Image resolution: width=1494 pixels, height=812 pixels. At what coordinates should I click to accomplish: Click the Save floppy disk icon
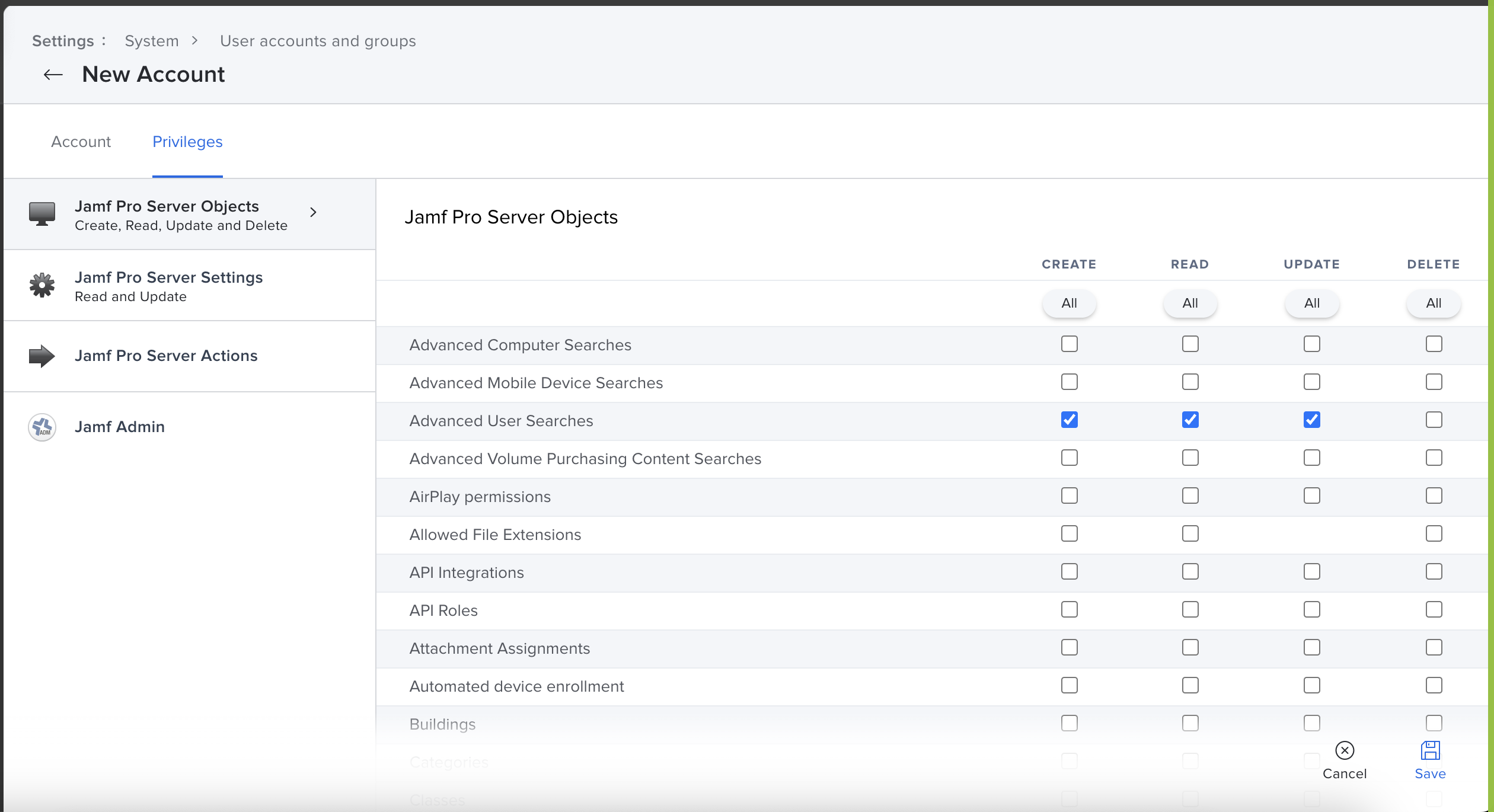click(x=1430, y=750)
